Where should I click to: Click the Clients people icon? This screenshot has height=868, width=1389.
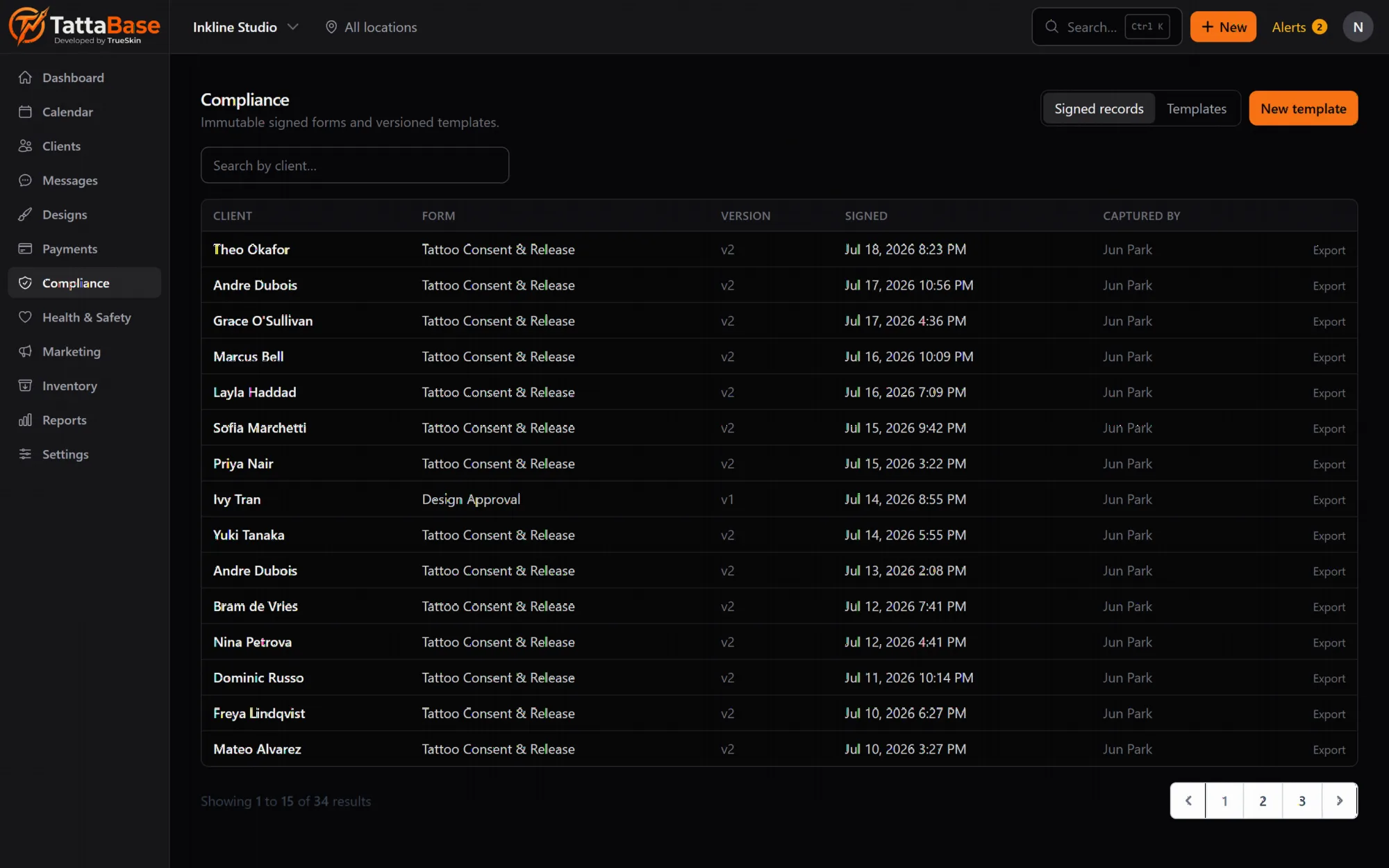[x=26, y=146]
